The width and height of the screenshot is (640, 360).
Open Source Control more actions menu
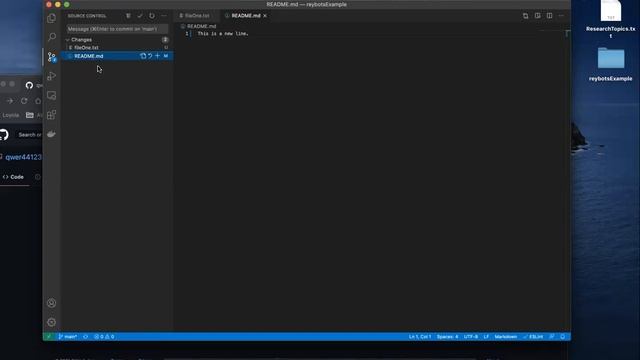[164, 16]
